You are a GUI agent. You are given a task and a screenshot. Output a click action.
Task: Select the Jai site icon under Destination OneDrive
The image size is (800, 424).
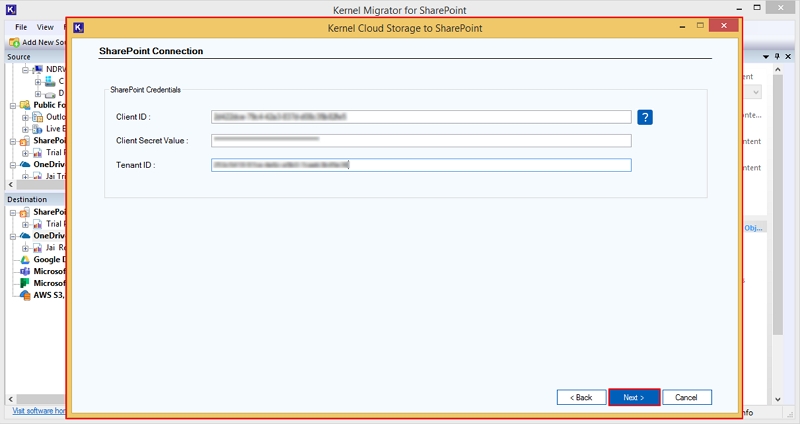38,248
